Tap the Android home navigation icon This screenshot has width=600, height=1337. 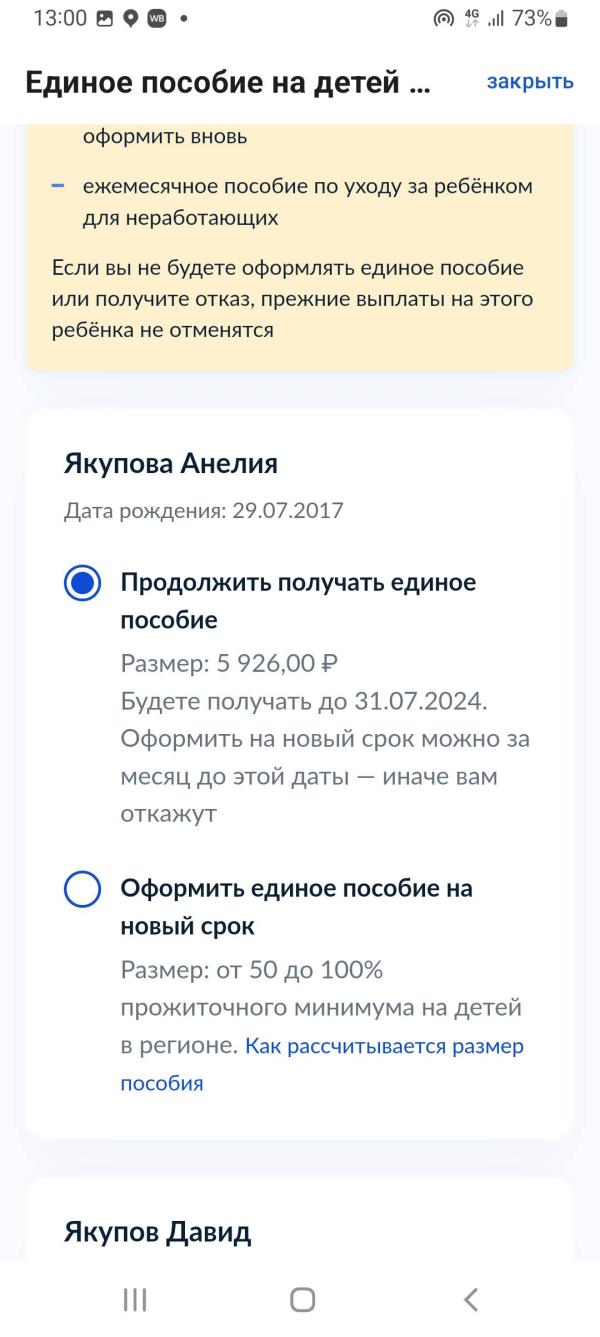[x=302, y=1299]
